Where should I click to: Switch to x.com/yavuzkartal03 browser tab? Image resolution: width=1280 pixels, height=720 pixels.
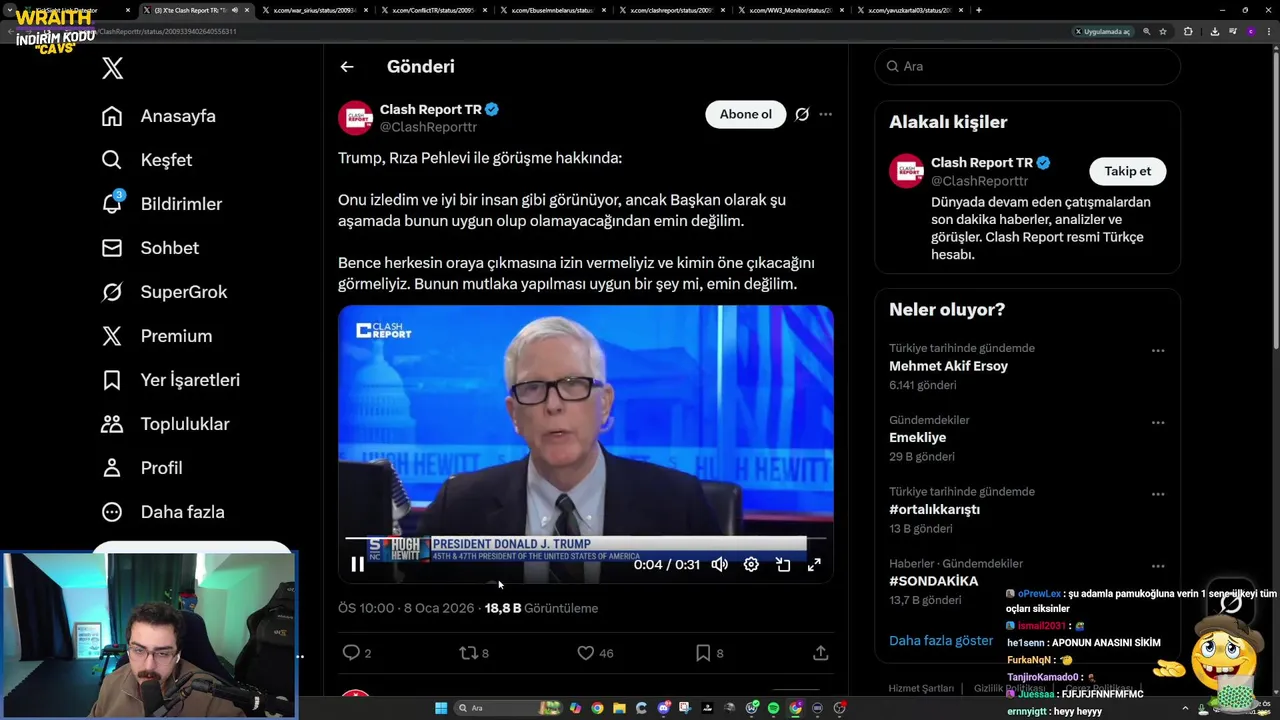click(908, 10)
